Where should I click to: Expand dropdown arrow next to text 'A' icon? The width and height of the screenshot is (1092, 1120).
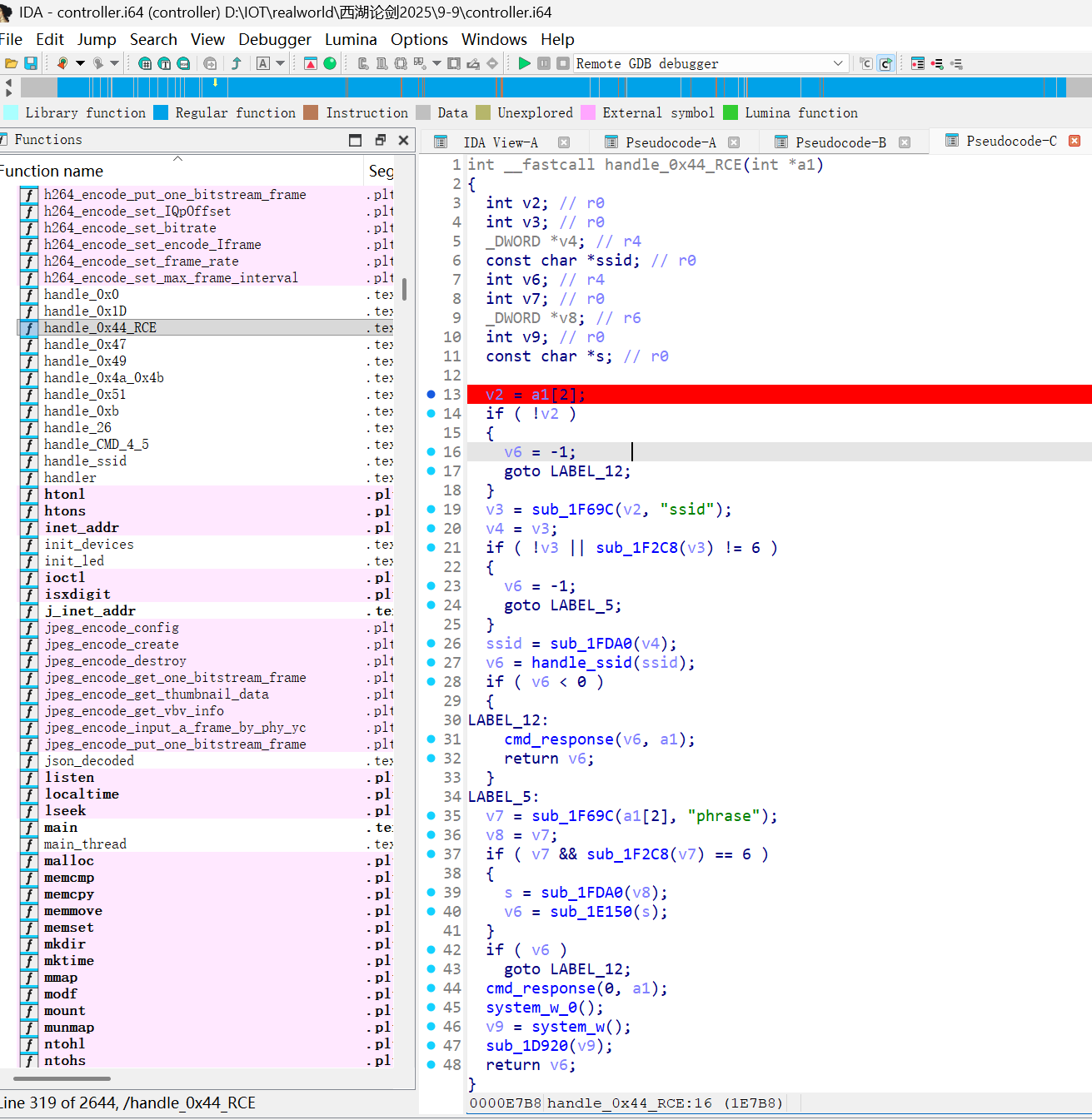point(281,63)
